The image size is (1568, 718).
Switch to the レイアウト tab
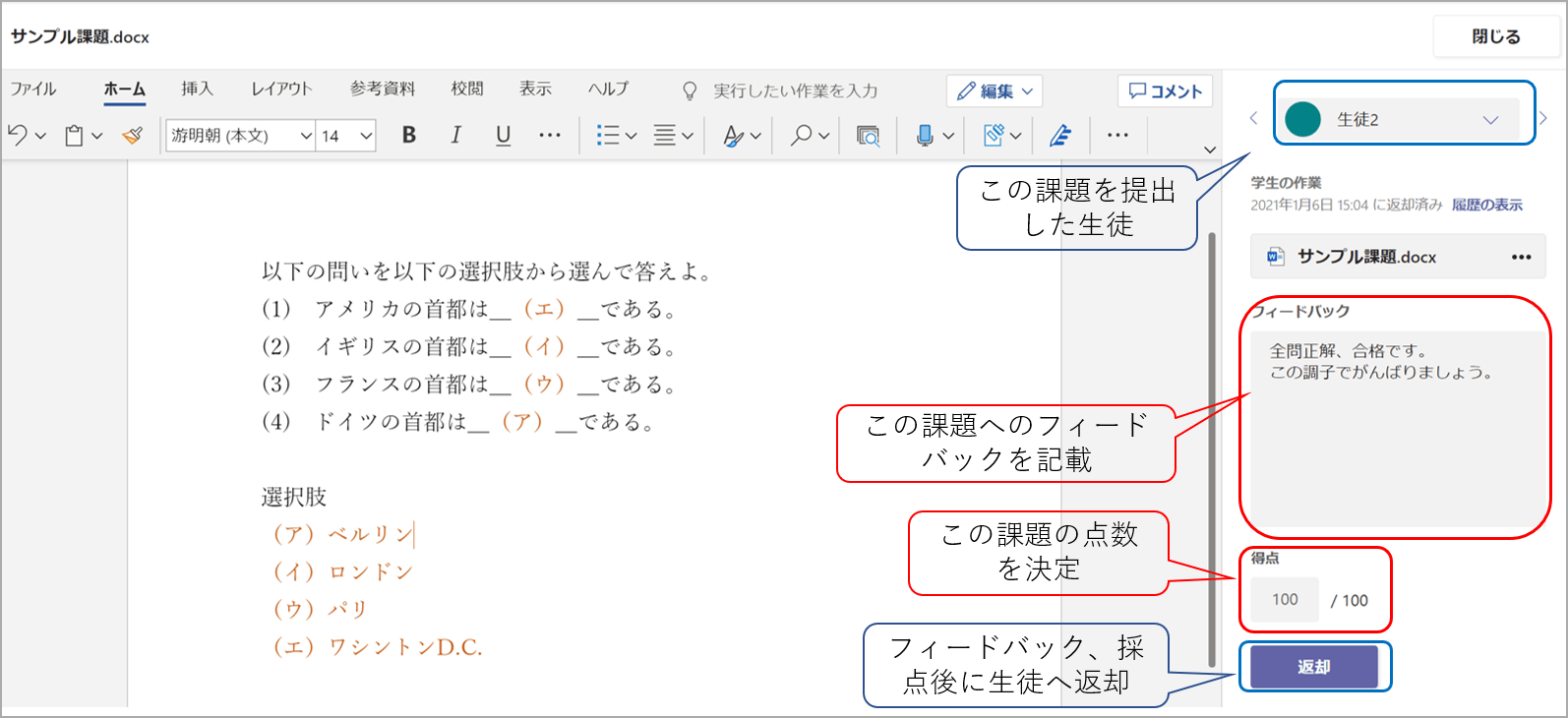pyautogui.click(x=281, y=89)
